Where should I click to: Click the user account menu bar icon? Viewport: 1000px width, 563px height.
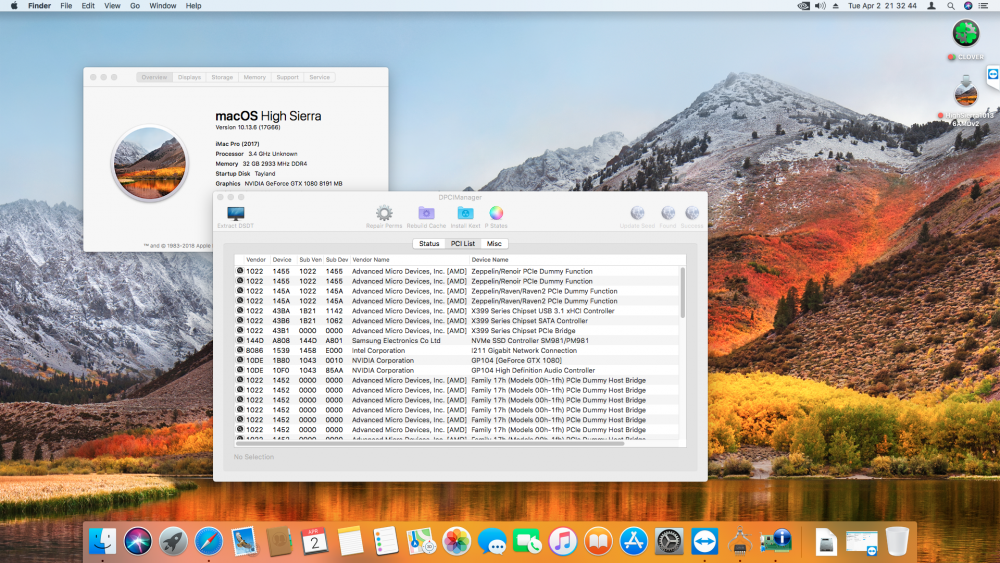pyautogui.click(x=931, y=6)
